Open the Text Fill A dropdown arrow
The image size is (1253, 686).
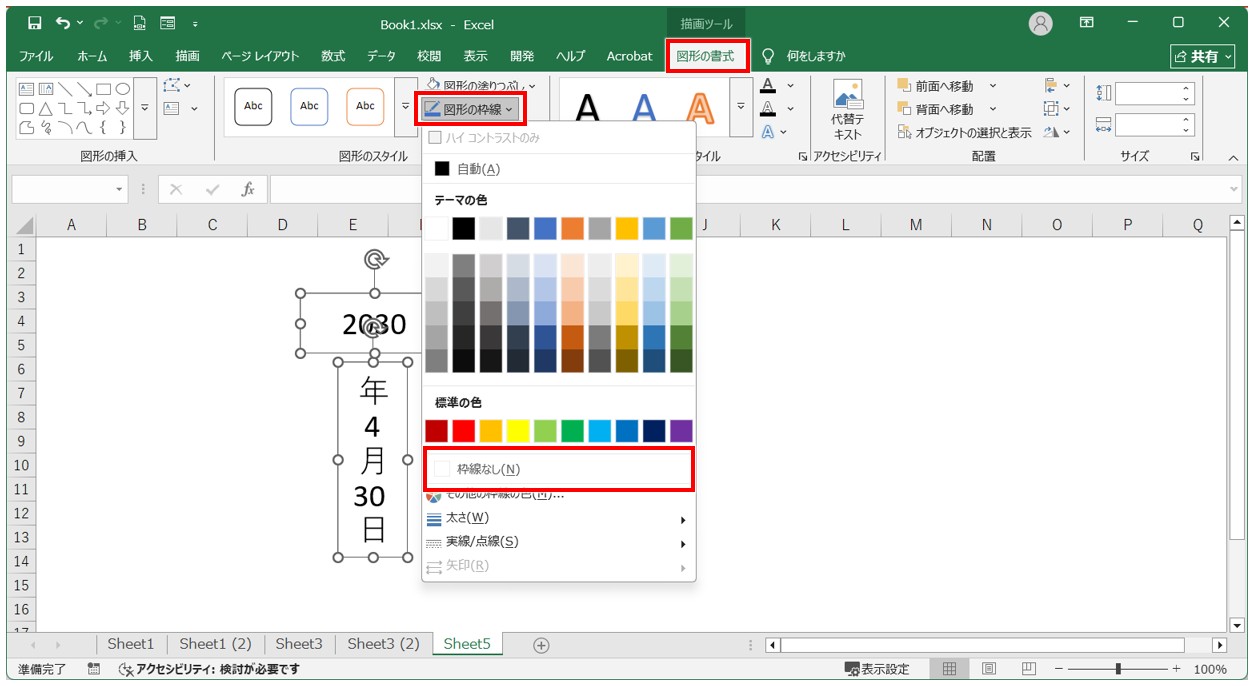790,86
